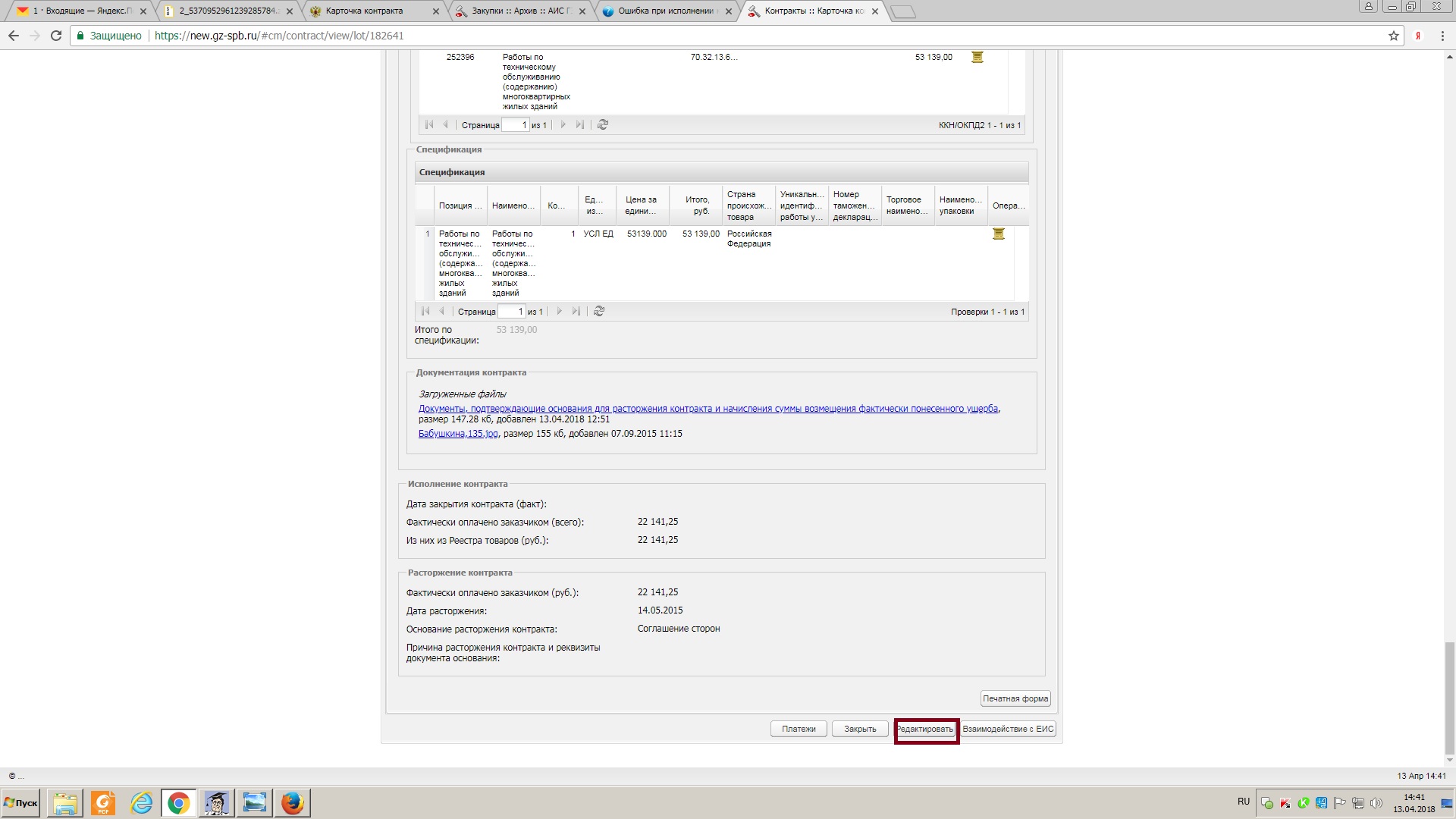This screenshot has width=1456, height=819.
Task: Refresh the Спецификация grid with the reload icon
Action: coord(599,312)
